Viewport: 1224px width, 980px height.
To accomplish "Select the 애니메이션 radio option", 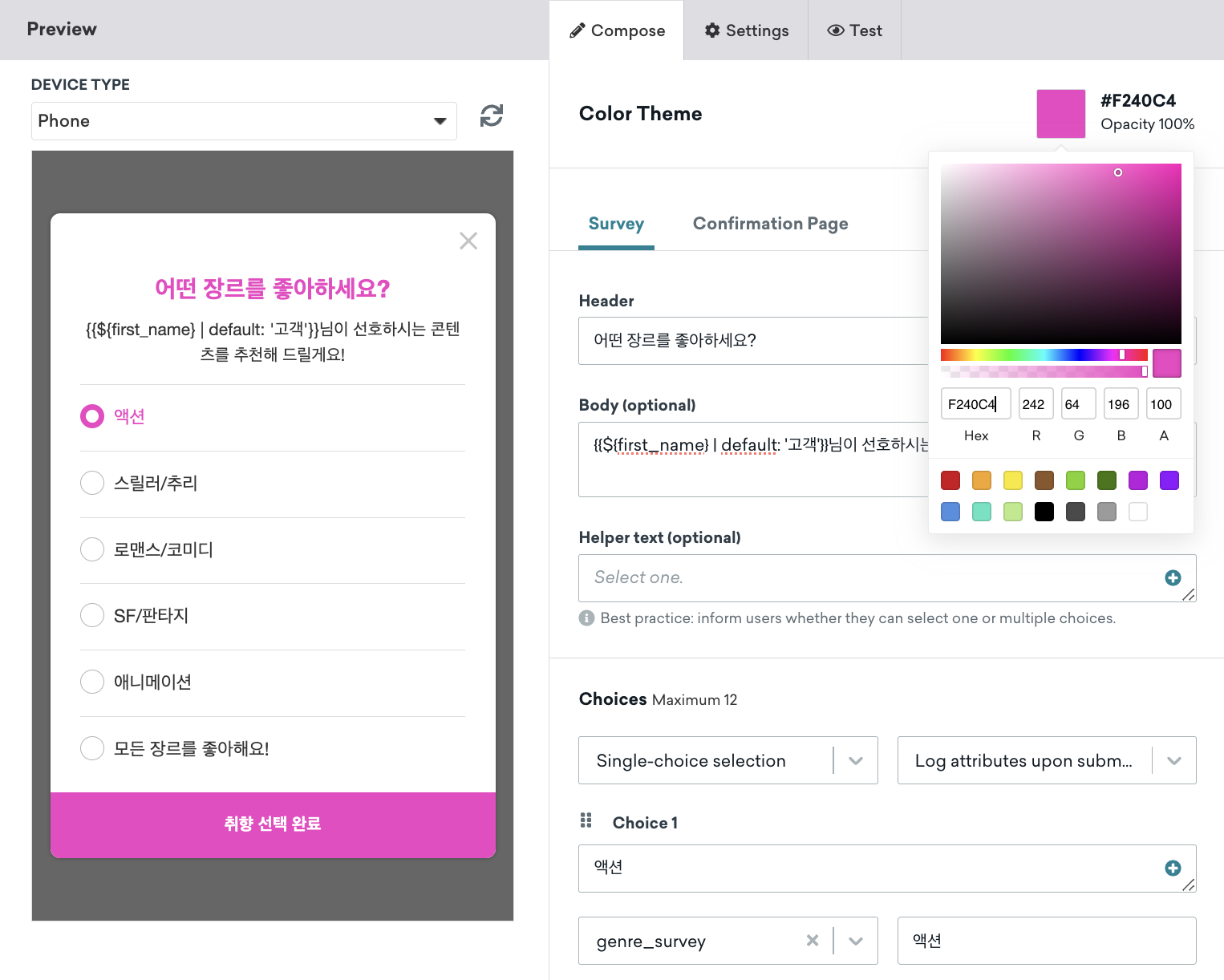I will click(92, 682).
